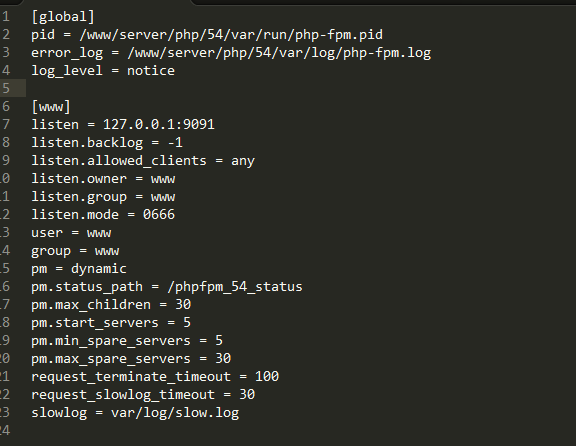Click the user = www line
Screen dimensions: 576x446
pos(71,233)
